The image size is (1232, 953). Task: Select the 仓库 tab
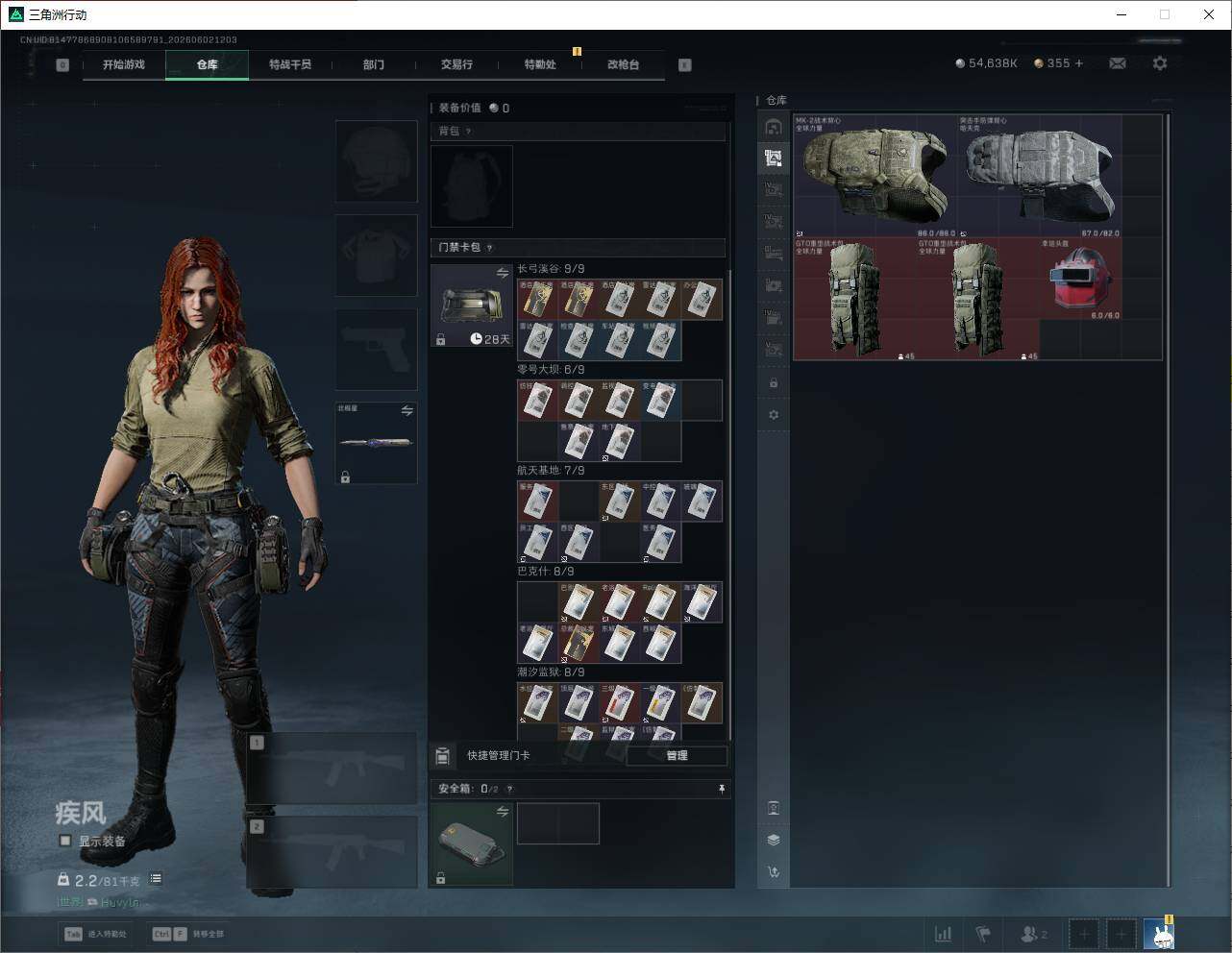[x=208, y=64]
